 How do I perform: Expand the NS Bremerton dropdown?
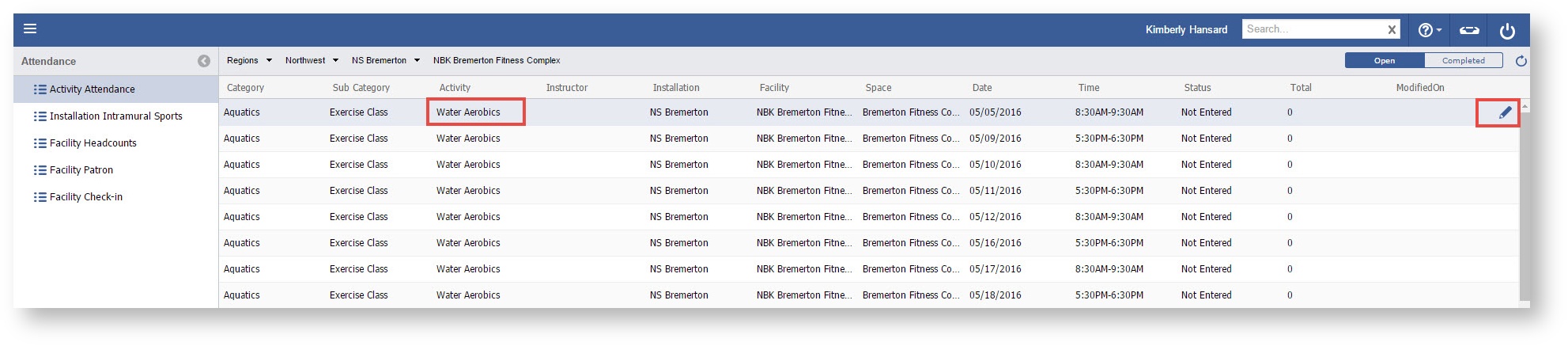385,60
